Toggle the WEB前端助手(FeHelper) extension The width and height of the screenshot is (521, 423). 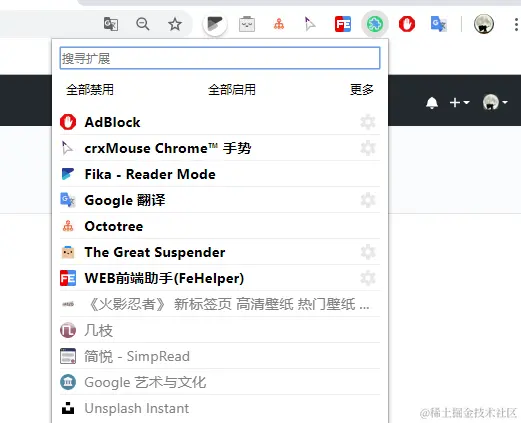click(x=220, y=278)
